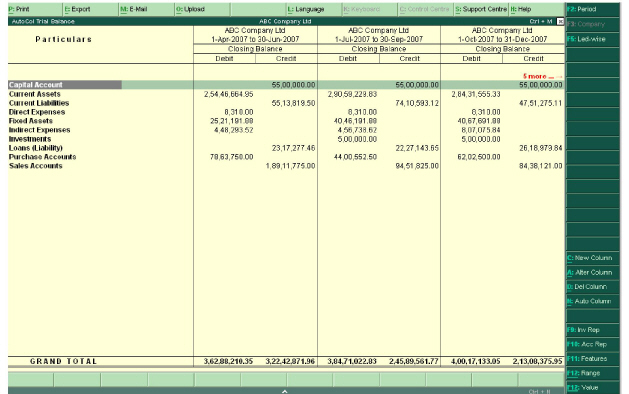Viewport: 629px width, 394px height.
Task: Click K: Keyboard in the top bar
Action: [x=370, y=9]
